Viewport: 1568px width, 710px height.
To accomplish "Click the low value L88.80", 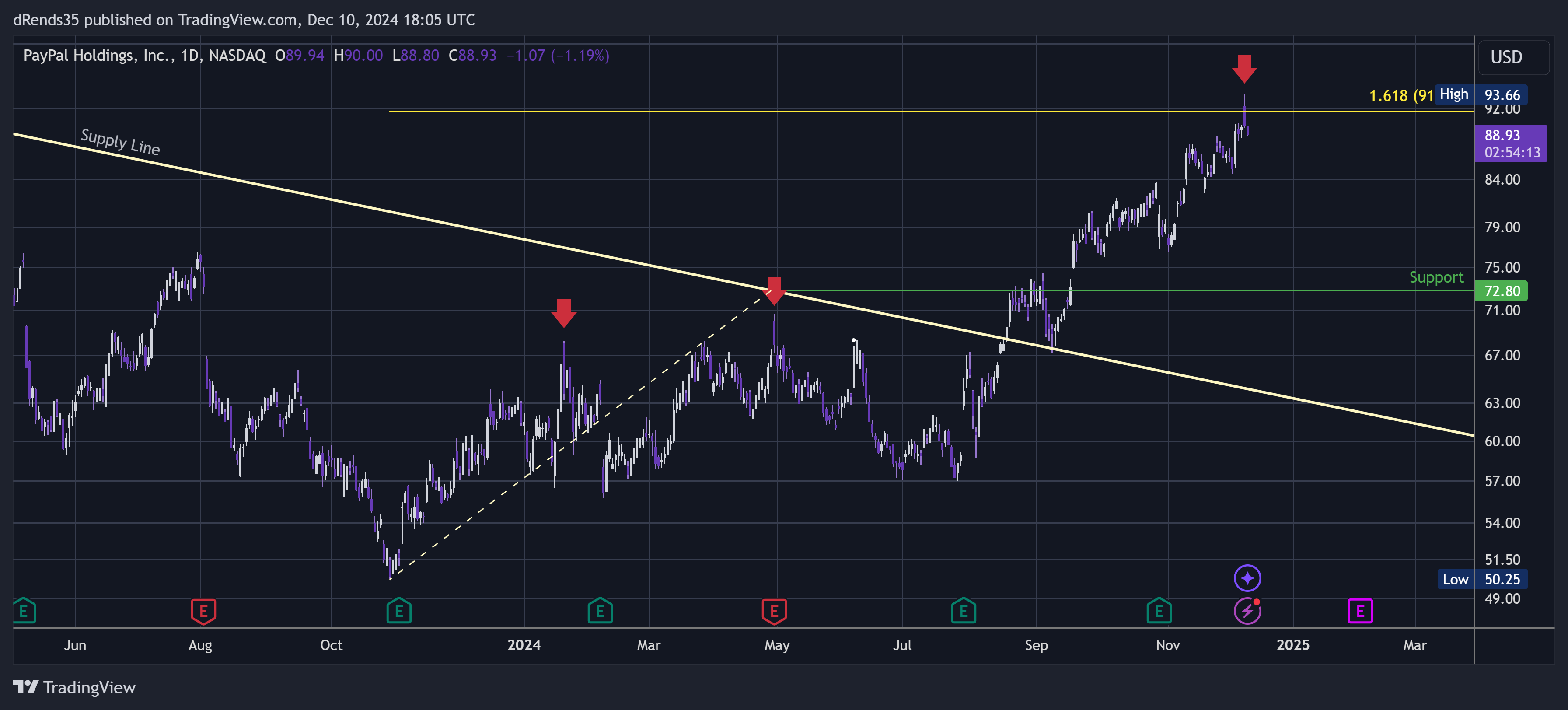I will [x=416, y=56].
